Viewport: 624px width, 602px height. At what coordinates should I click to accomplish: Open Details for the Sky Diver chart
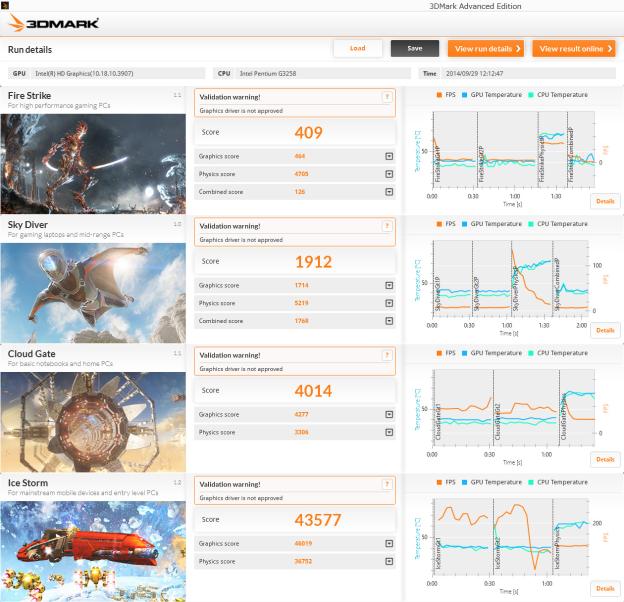click(x=605, y=330)
